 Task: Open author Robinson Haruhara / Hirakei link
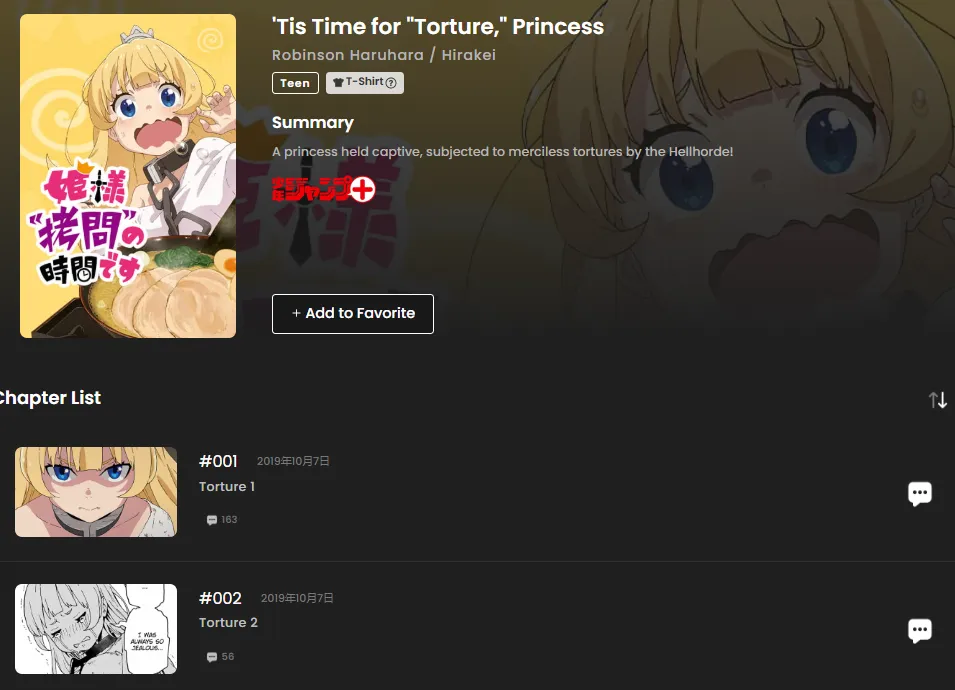384,55
